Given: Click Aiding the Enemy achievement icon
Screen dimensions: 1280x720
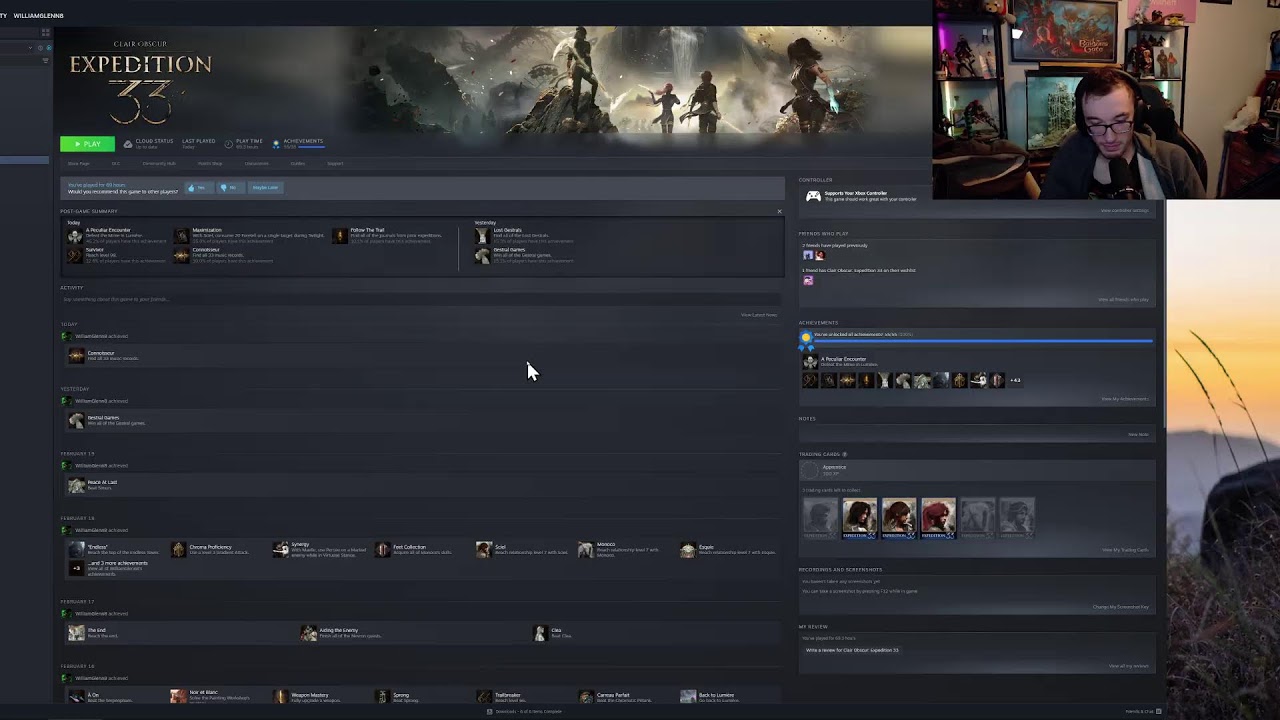Looking at the screenshot, I should coord(308,633).
